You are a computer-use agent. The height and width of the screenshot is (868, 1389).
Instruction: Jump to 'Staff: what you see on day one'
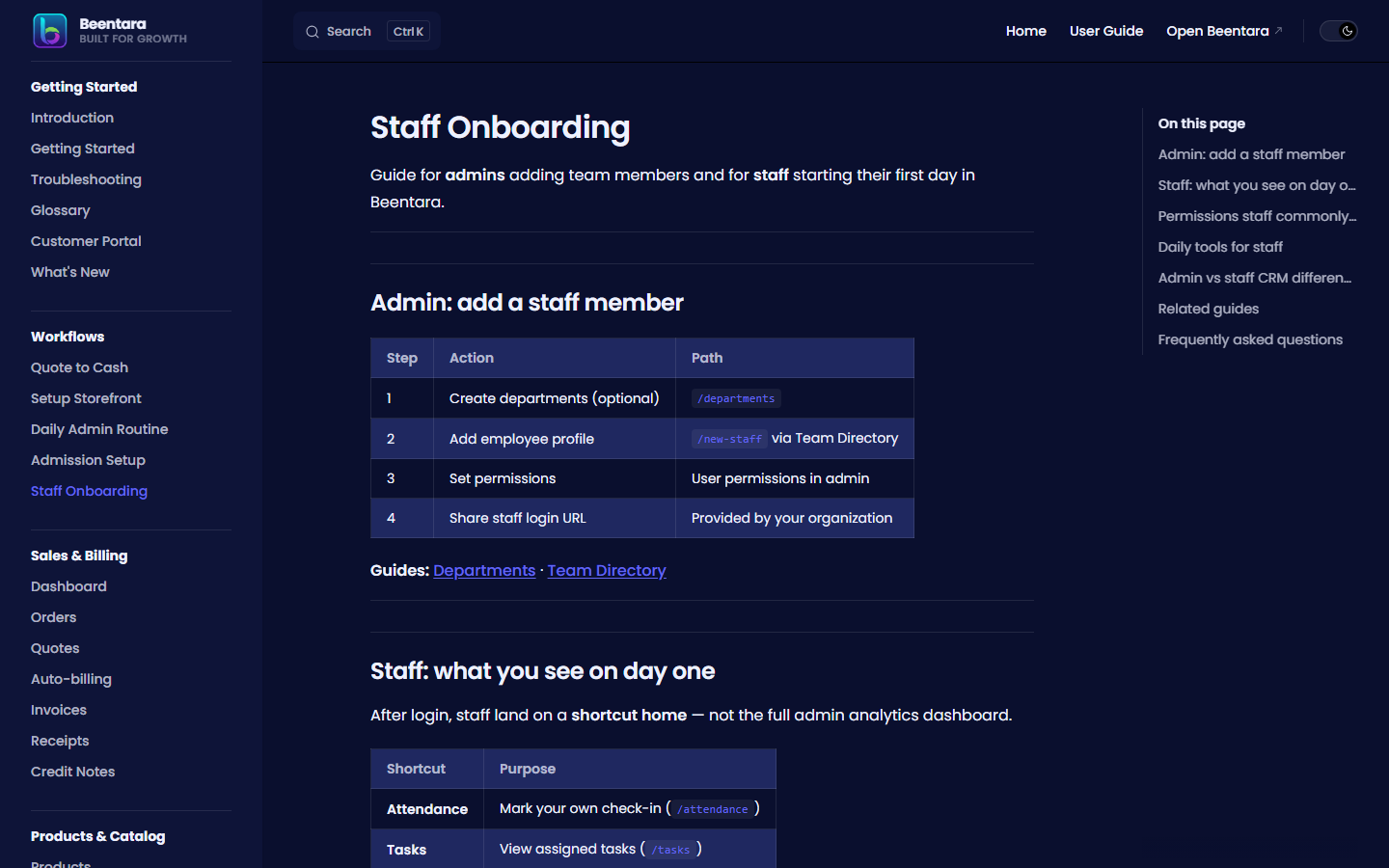(x=1257, y=185)
